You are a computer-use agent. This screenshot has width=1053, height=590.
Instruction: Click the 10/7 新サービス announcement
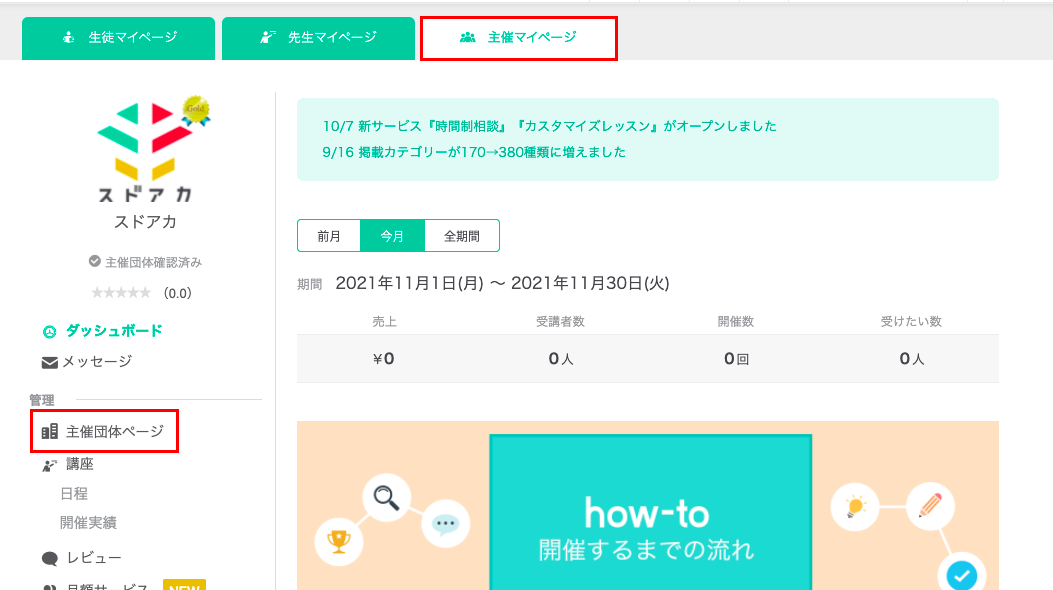click(x=549, y=126)
